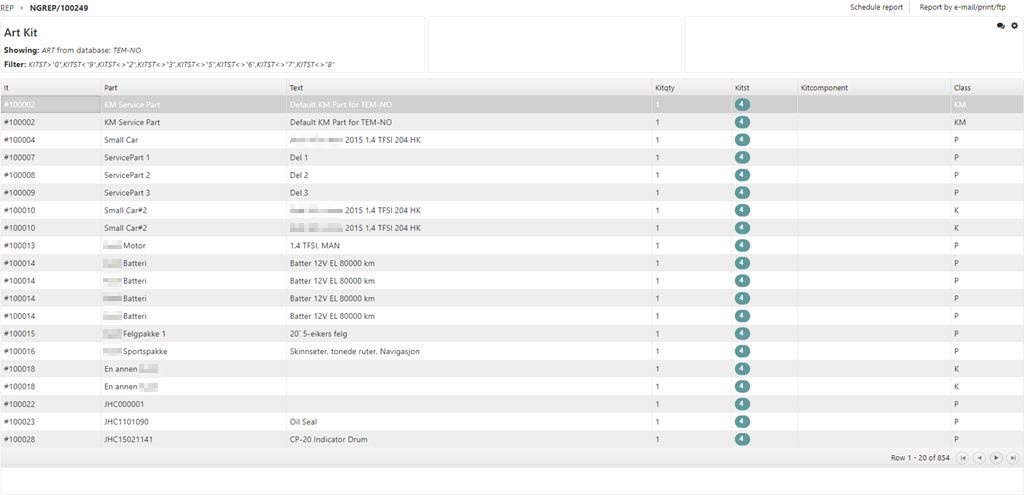Click Schedule report link
1024x495 pixels.
tap(876, 7)
